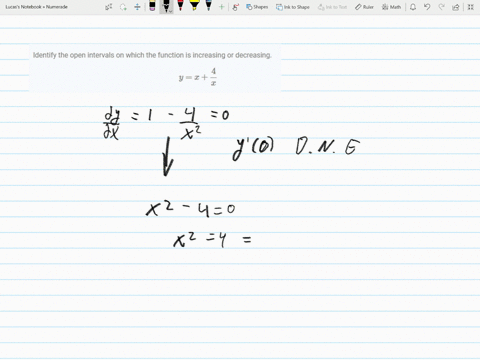Open the notifications bell
The width and height of the screenshot is (480, 360).
coord(413,7)
